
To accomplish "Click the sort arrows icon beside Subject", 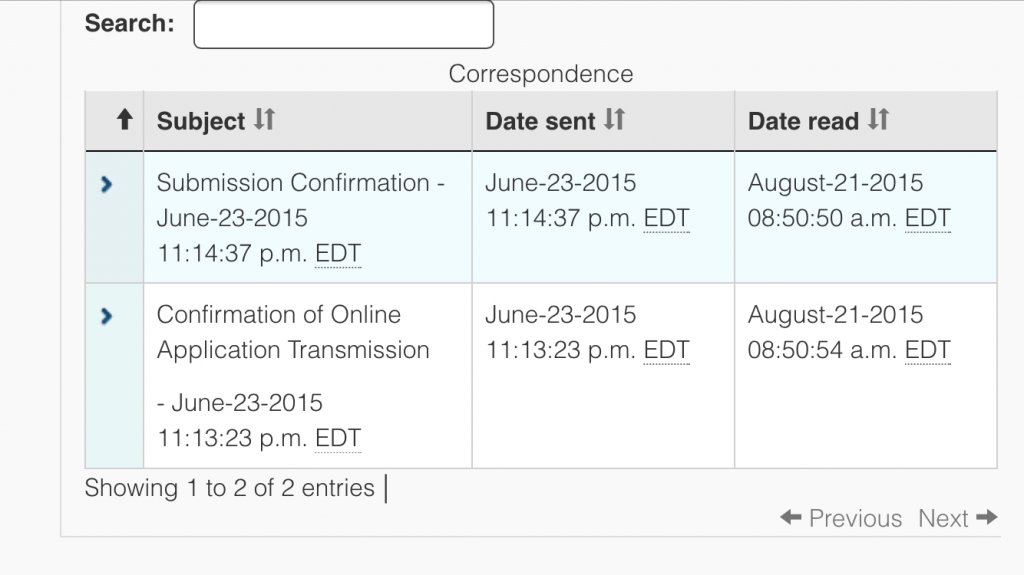I will [264, 120].
